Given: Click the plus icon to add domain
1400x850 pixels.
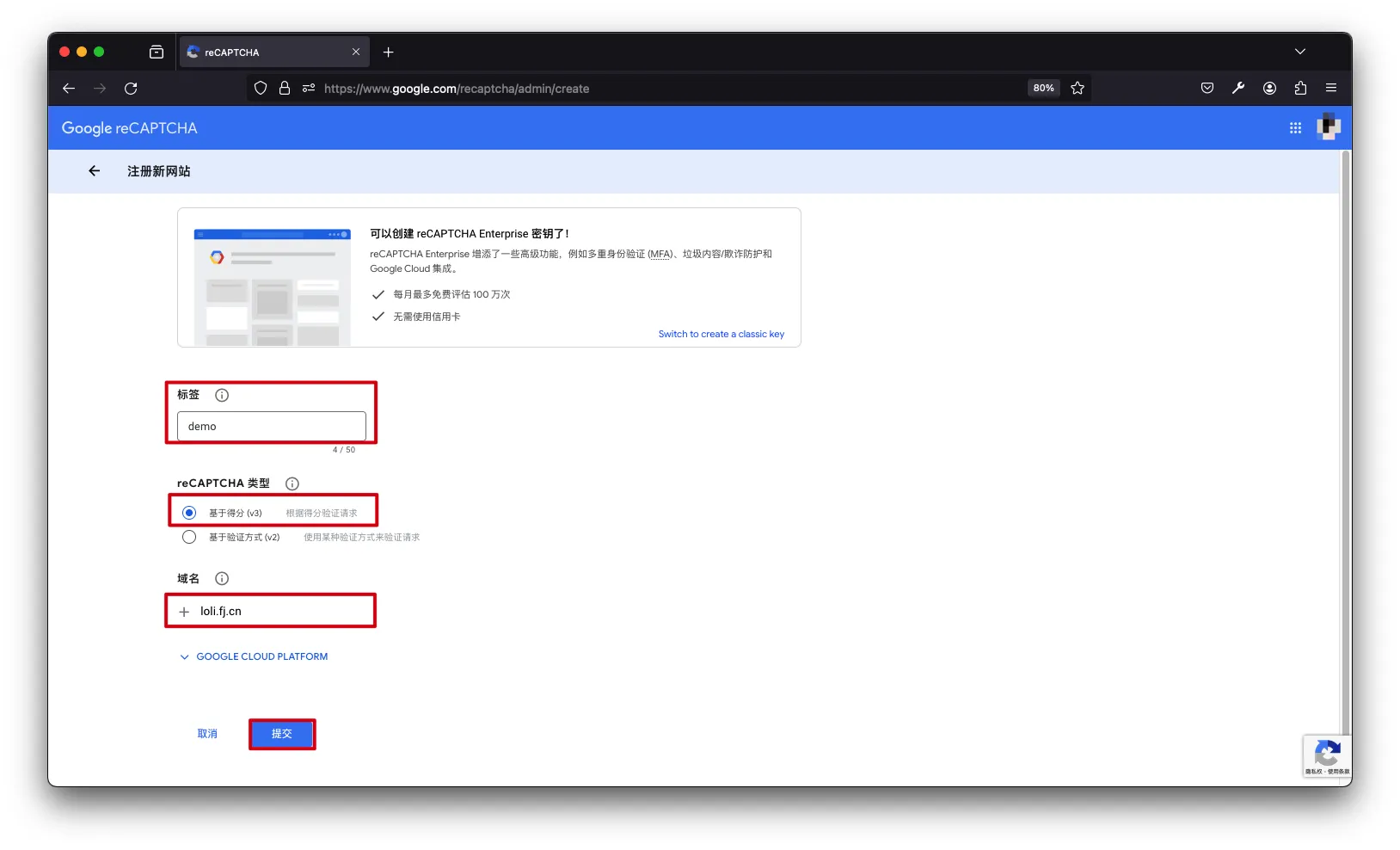Looking at the screenshot, I should pos(184,612).
